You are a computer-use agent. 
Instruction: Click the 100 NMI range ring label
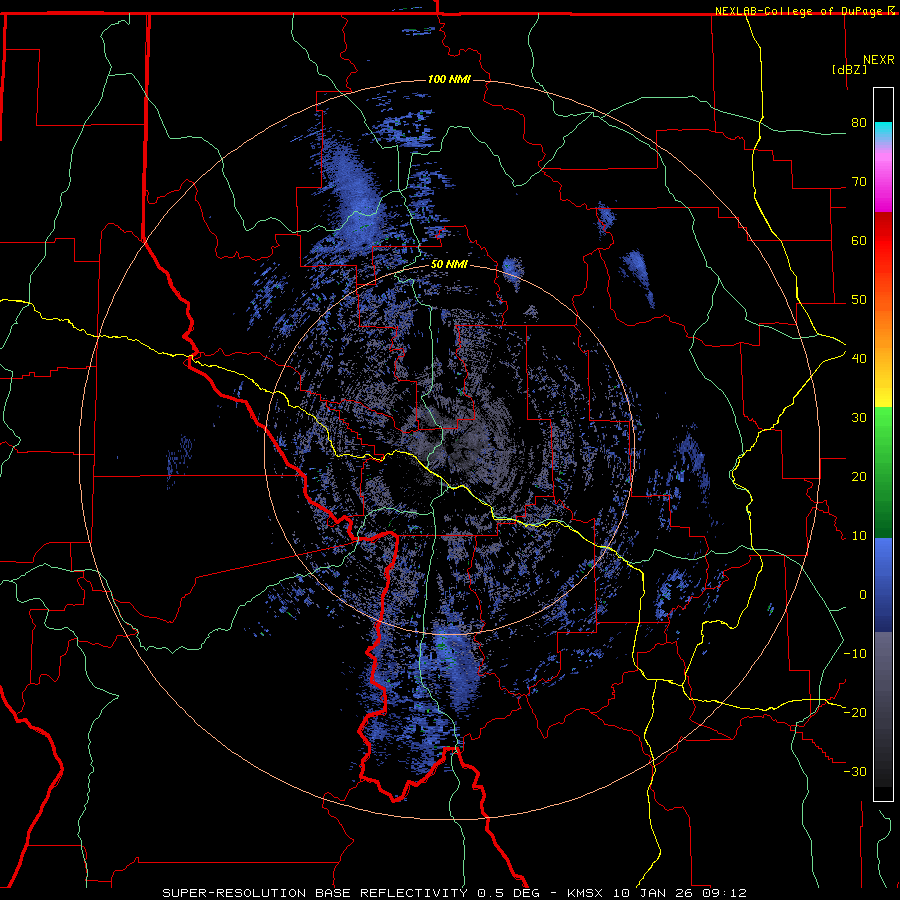[x=449, y=79]
